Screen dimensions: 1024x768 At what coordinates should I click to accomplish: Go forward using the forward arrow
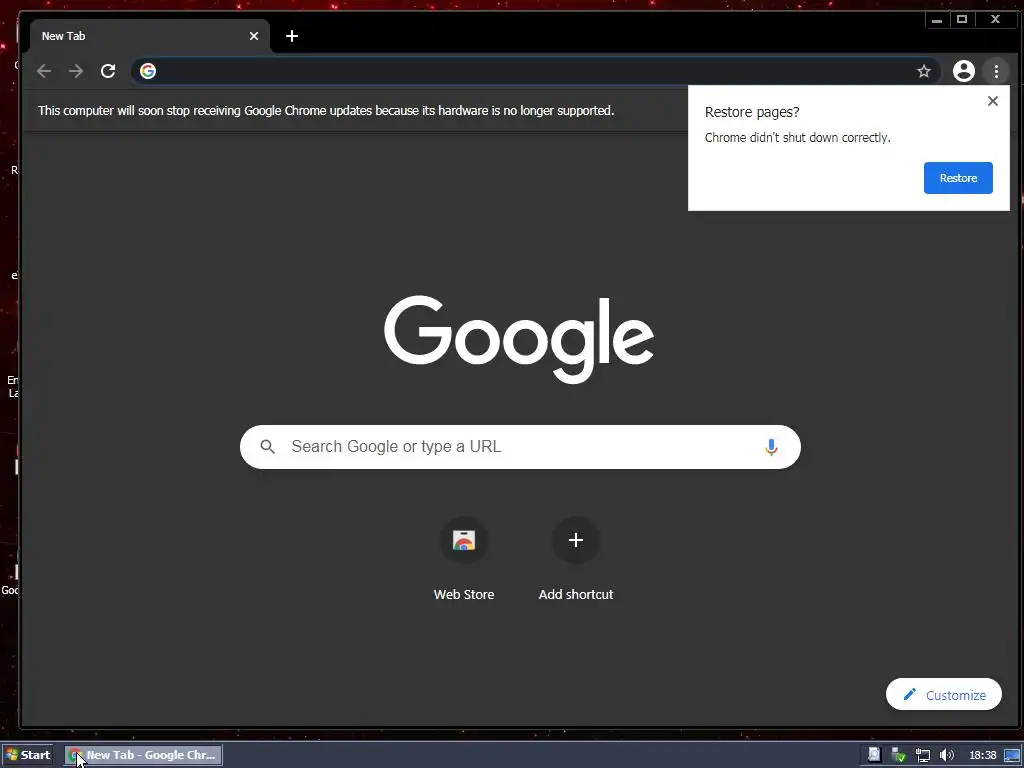coord(76,71)
